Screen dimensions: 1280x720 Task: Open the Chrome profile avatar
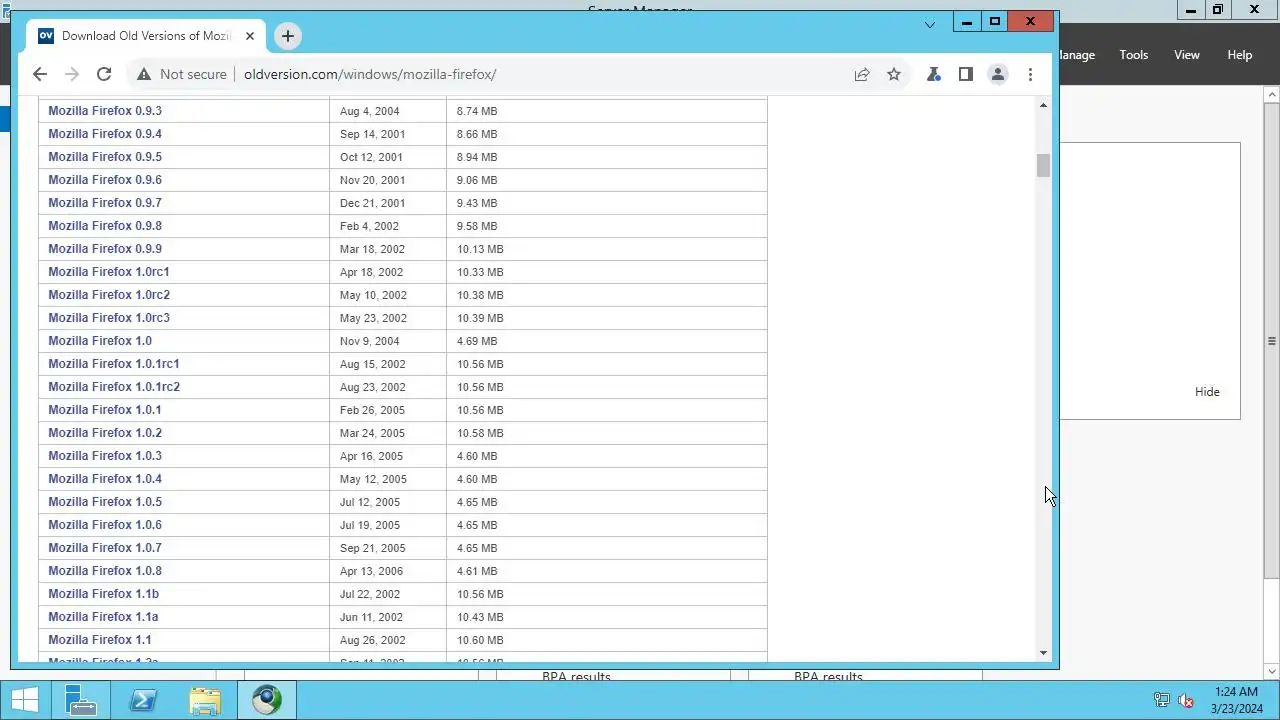pos(998,74)
